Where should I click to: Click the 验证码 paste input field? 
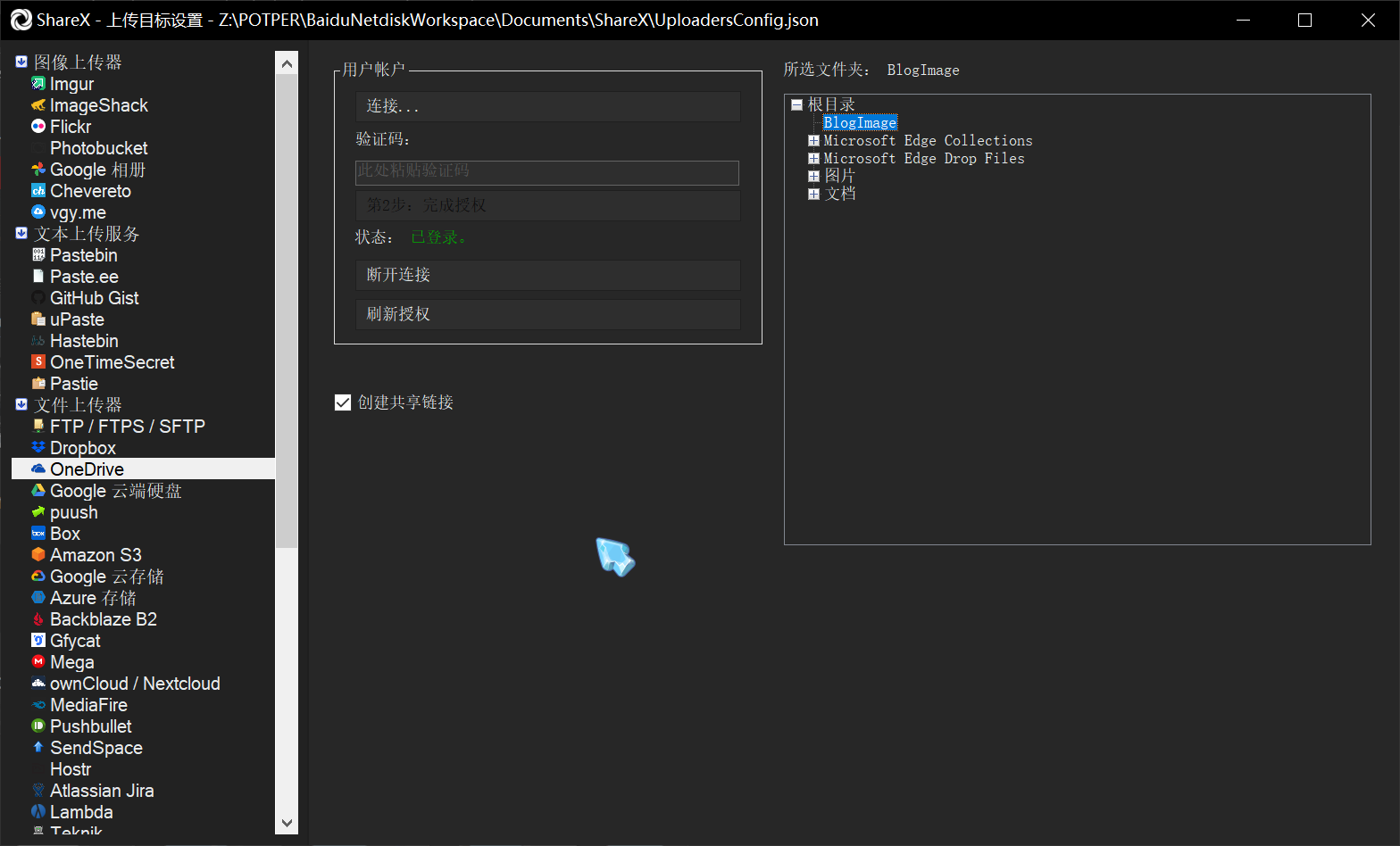click(x=547, y=172)
